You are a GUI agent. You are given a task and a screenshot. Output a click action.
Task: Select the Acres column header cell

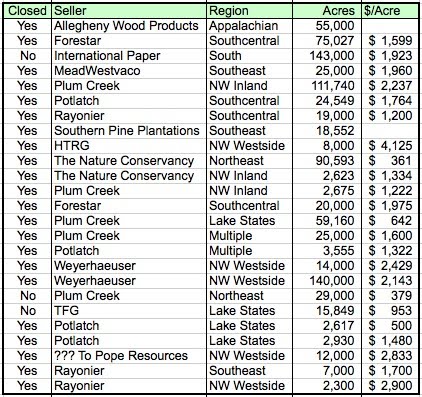pyautogui.click(x=327, y=11)
